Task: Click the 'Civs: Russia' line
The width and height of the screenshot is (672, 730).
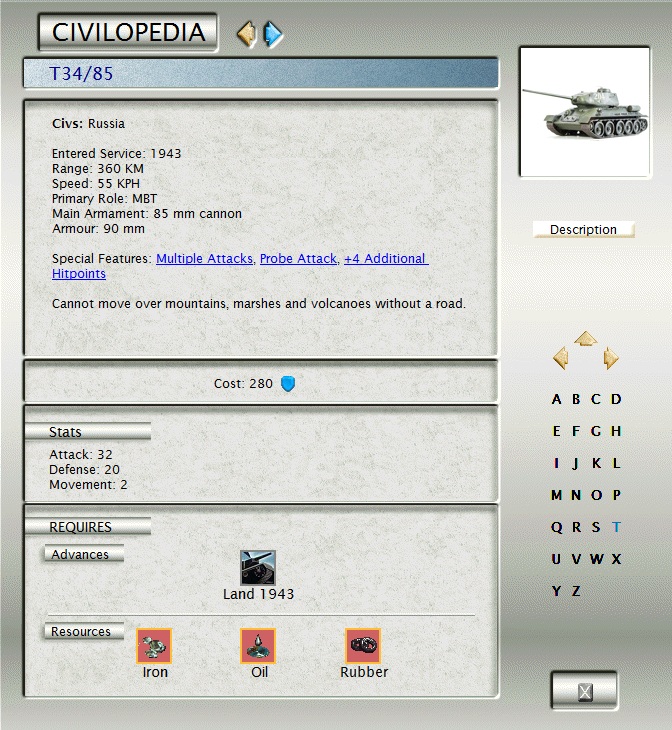Action: [88, 124]
